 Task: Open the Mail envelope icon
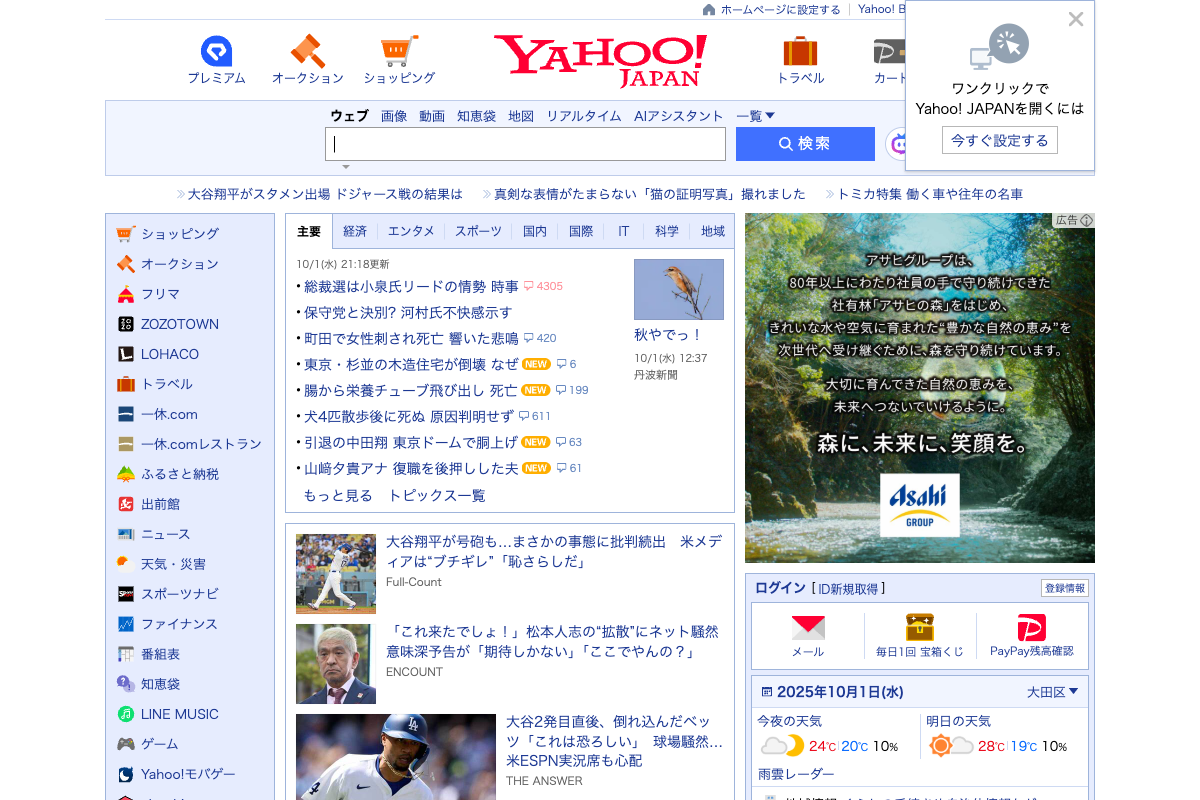(x=808, y=628)
